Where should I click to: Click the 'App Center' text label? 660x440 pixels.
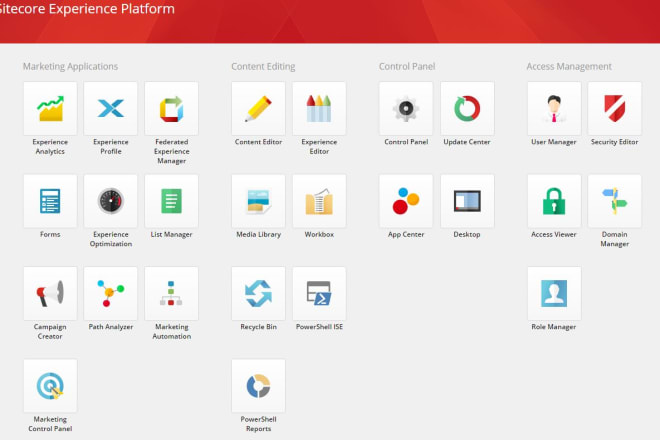click(406, 235)
